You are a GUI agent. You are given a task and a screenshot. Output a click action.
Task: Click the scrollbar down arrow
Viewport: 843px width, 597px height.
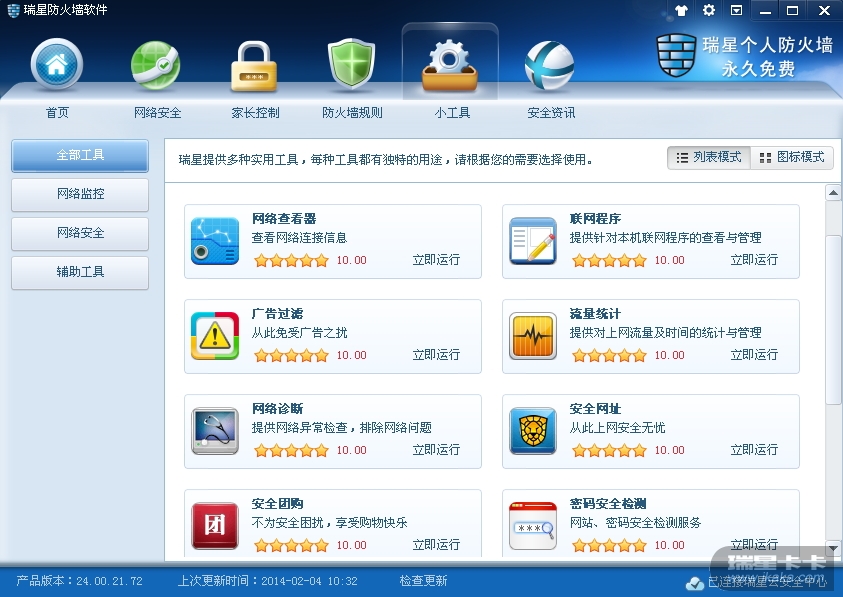click(833, 548)
